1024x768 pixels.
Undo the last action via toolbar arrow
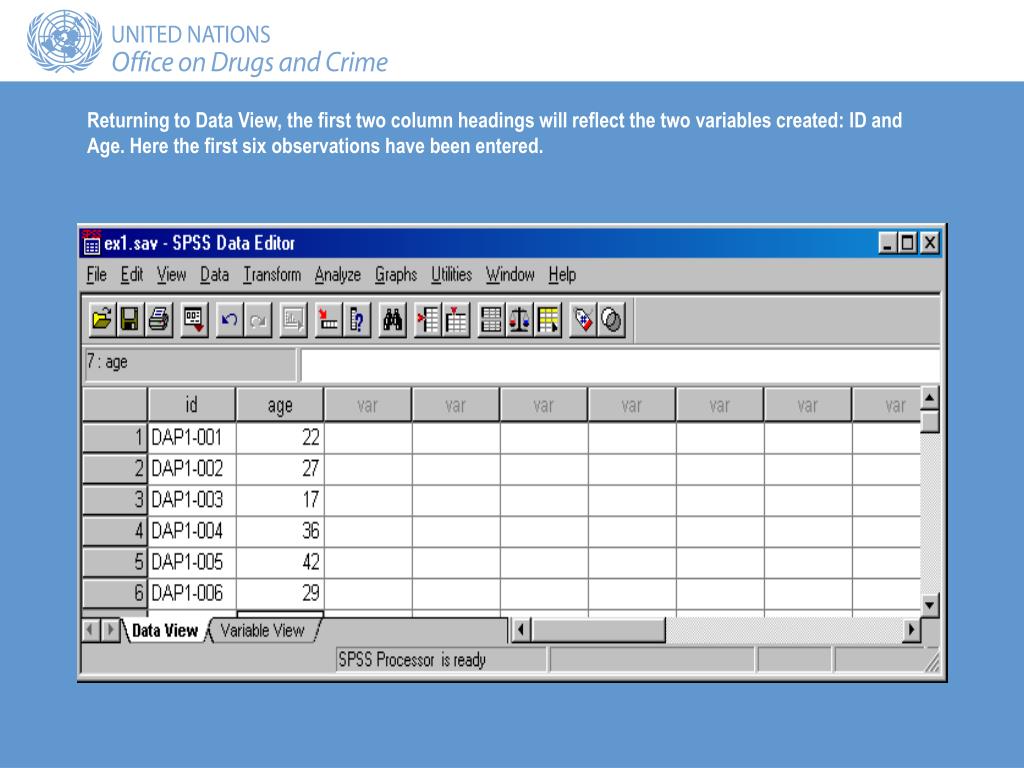229,319
